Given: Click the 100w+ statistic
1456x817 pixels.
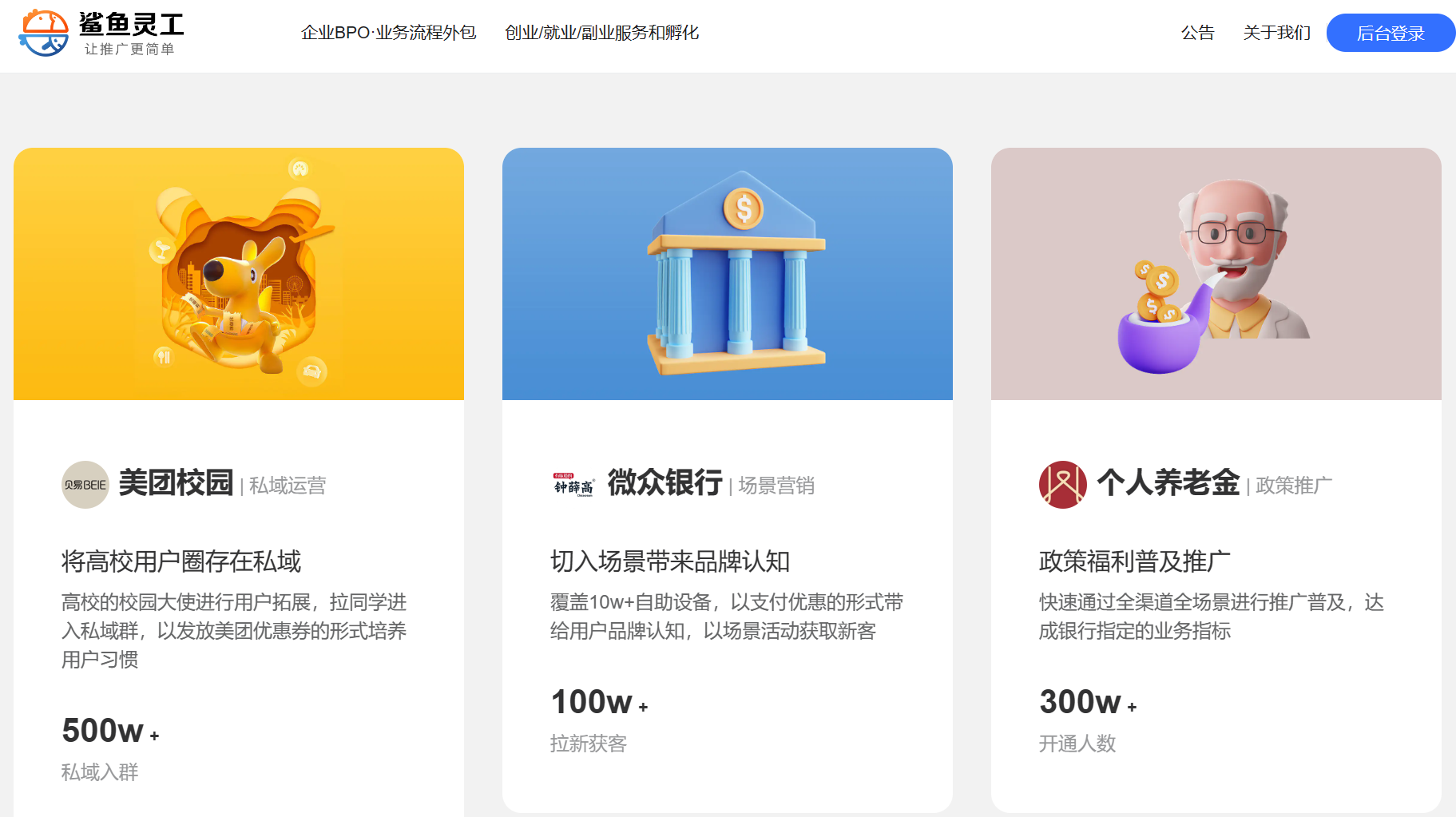Looking at the screenshot, I should pyautogui.click(x=600, y=702).
